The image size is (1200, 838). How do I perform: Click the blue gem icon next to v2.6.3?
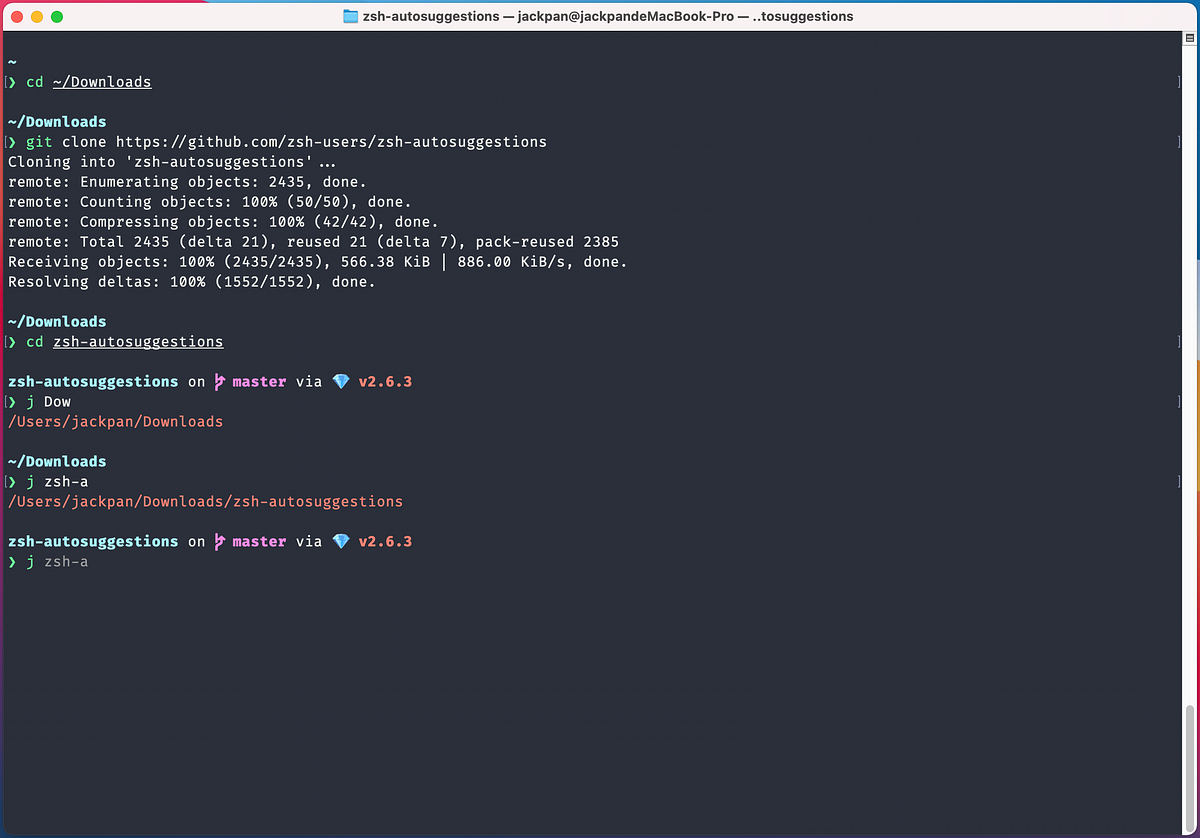point(341,381)
